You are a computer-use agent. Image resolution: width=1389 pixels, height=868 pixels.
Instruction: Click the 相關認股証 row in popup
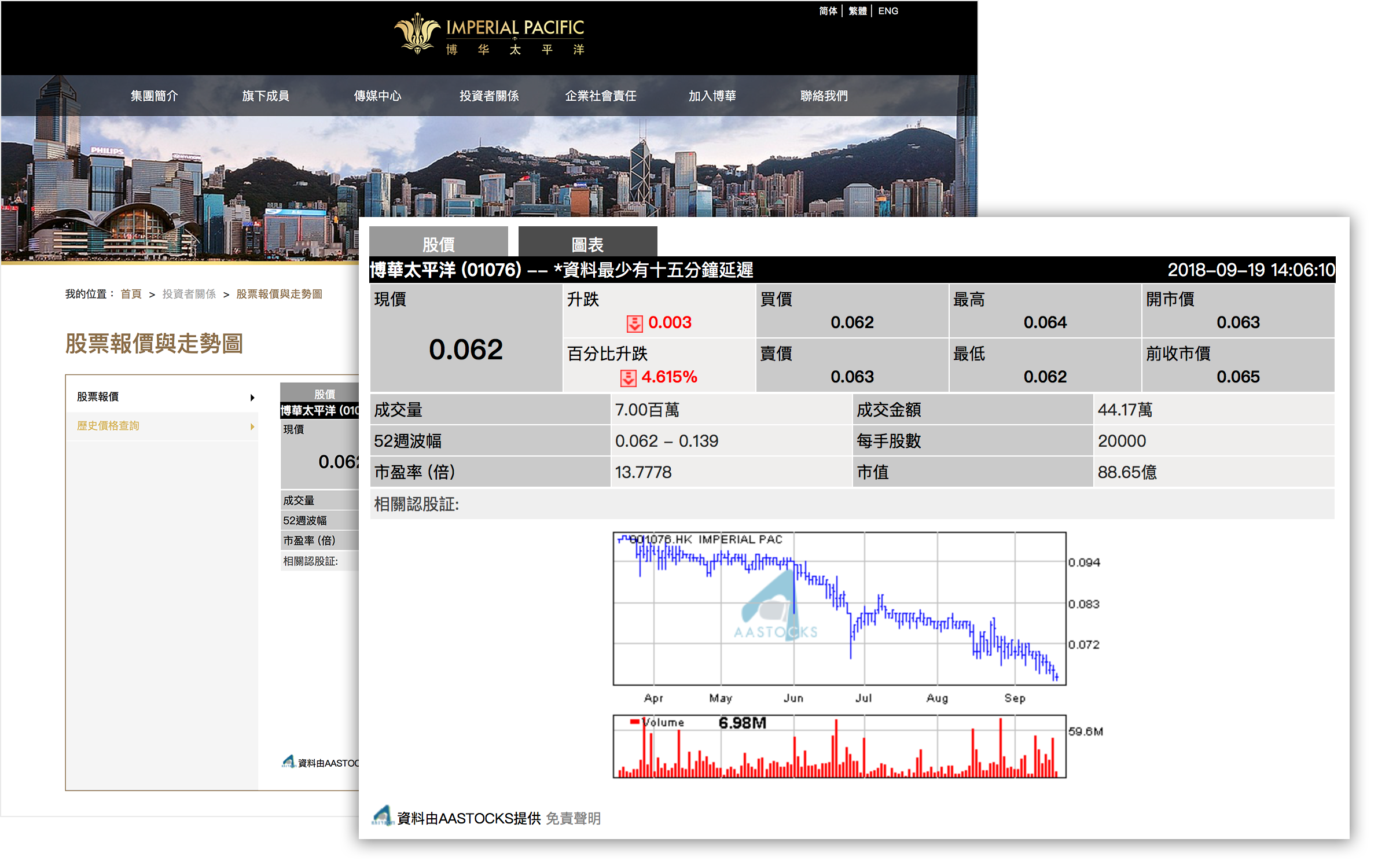852,504
